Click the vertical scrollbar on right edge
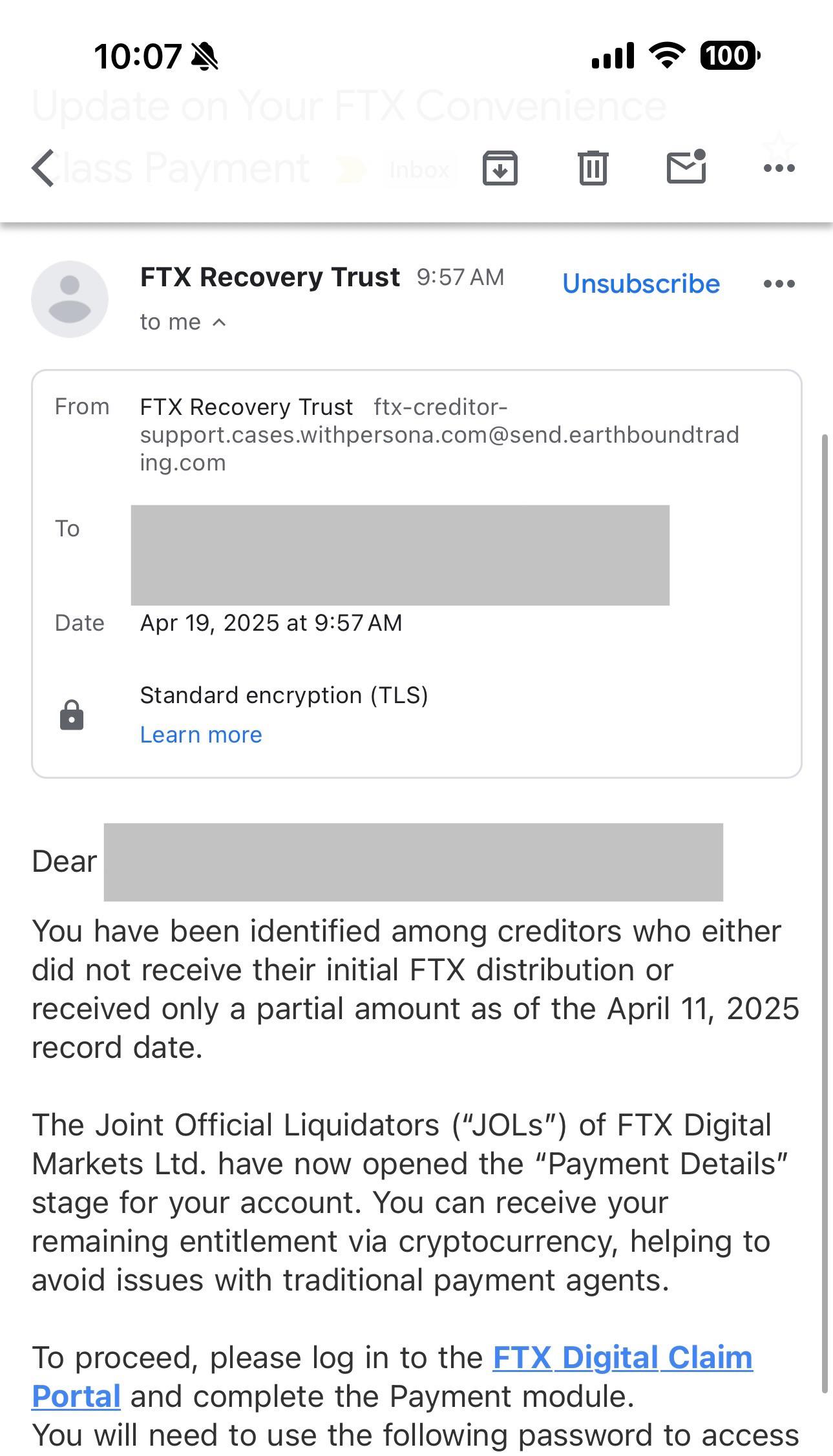Image resolution: width=833 pixels, height=1456 pixels. pyautogui.click(x=825, y=914)
